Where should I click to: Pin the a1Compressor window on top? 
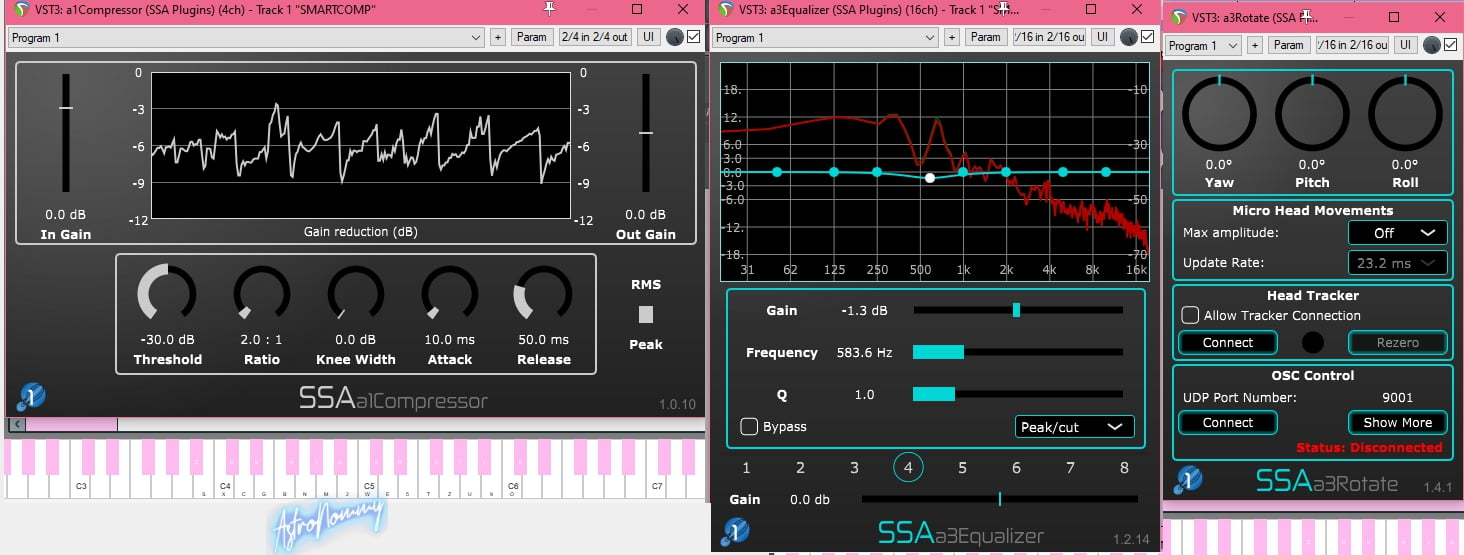pos(548,9)
